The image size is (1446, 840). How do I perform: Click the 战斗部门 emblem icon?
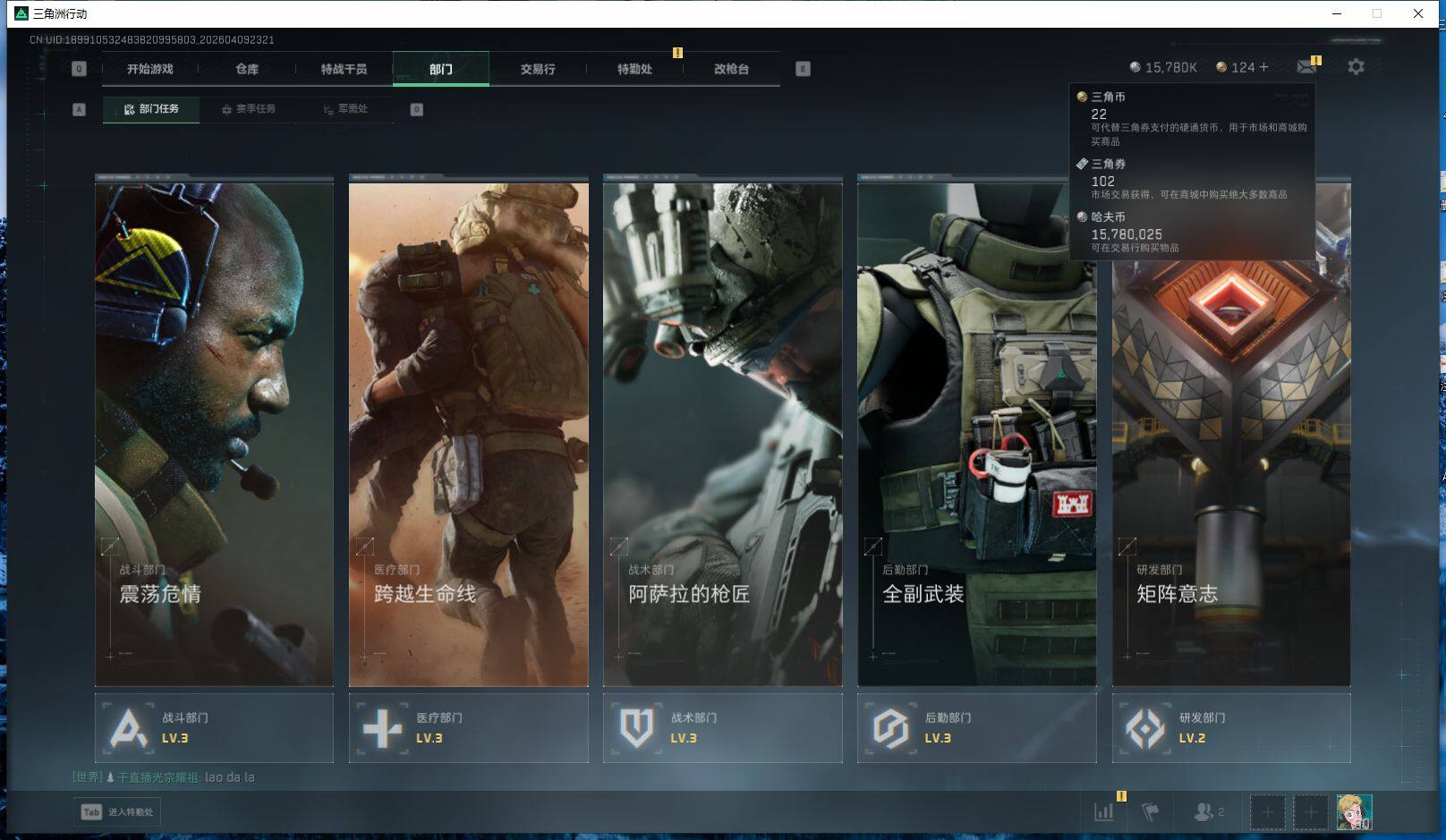point(128,728)
